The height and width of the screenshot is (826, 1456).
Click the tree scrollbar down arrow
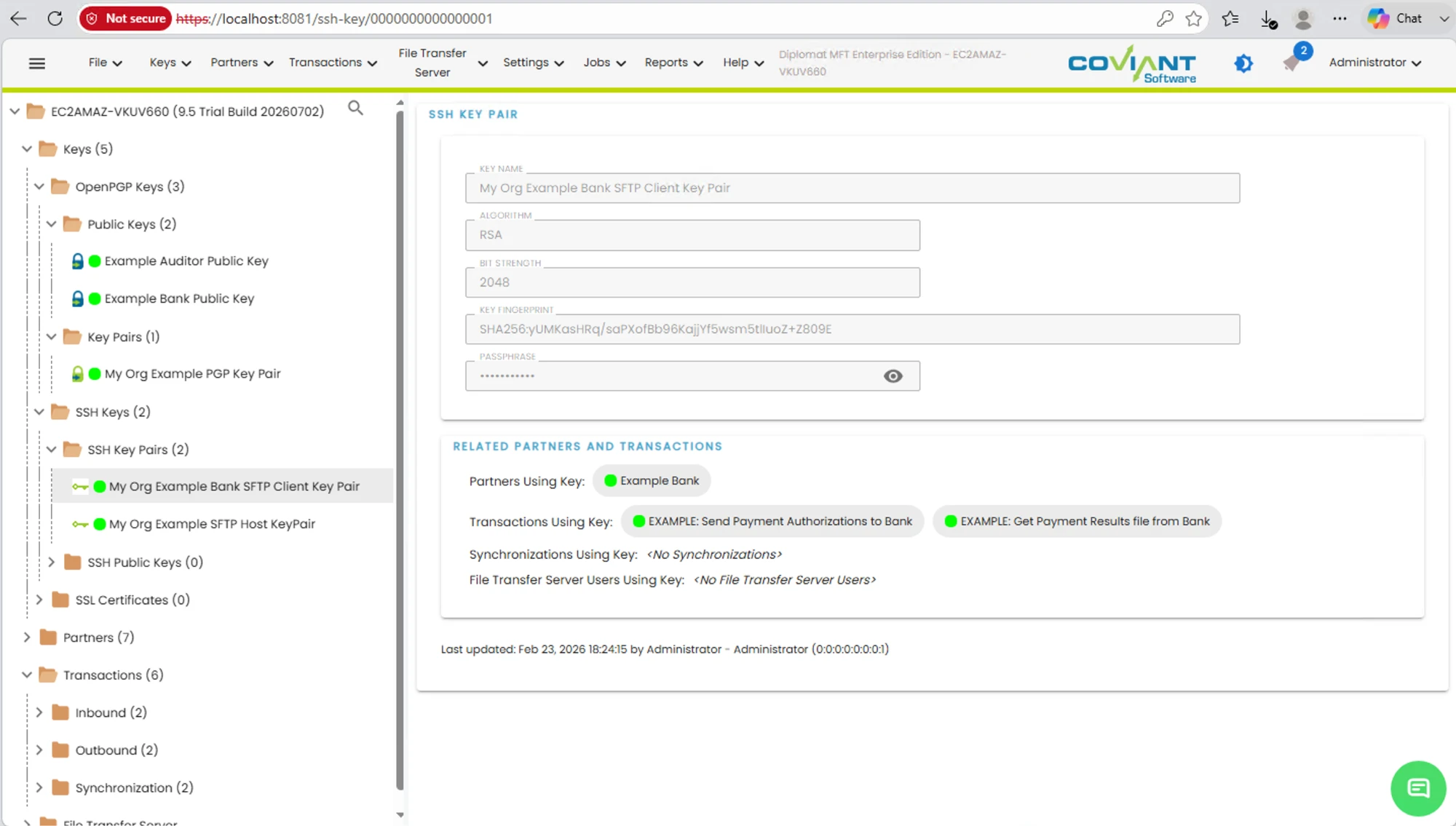click(x=400, y=815)
